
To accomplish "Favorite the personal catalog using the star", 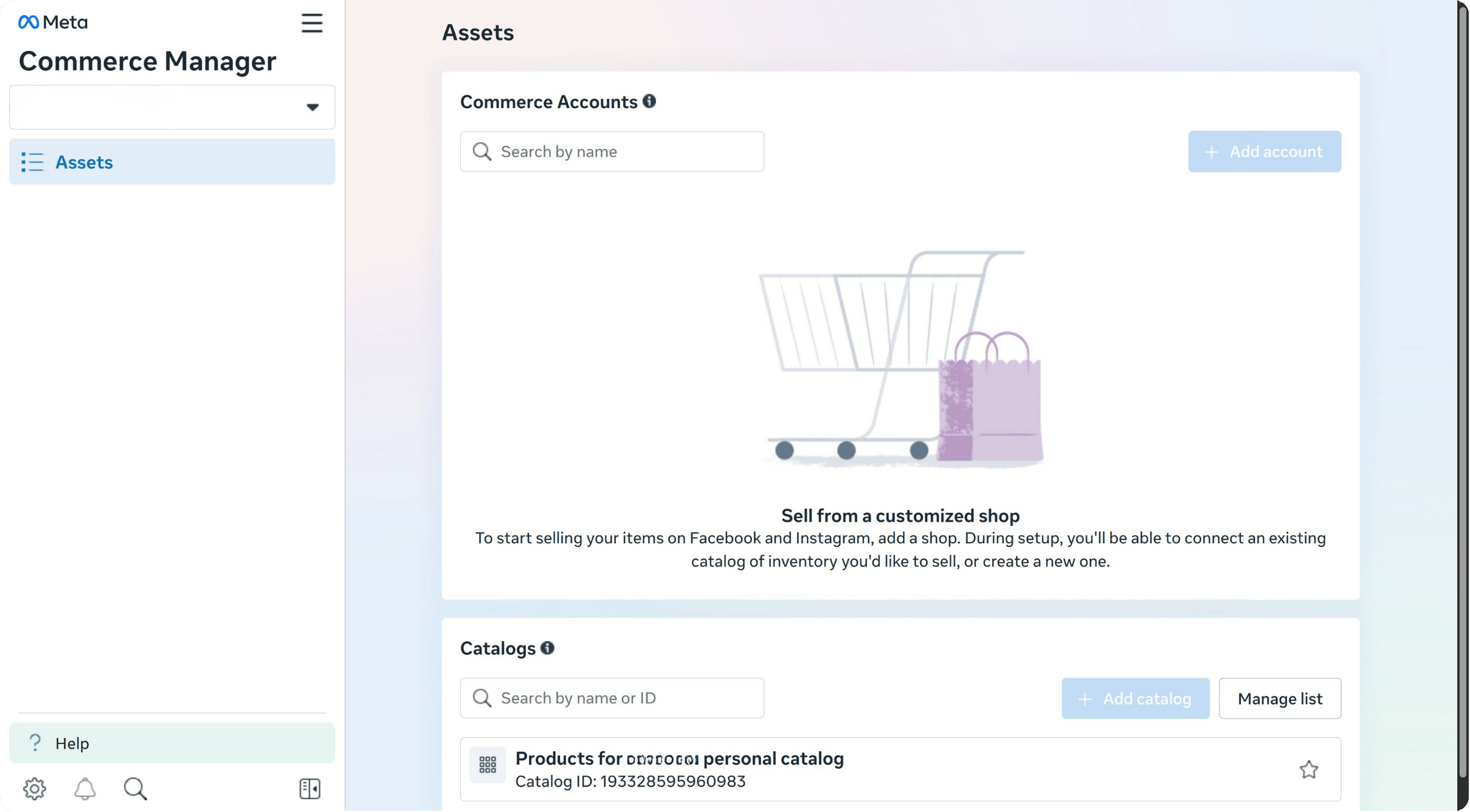I will click(1308, 769).
